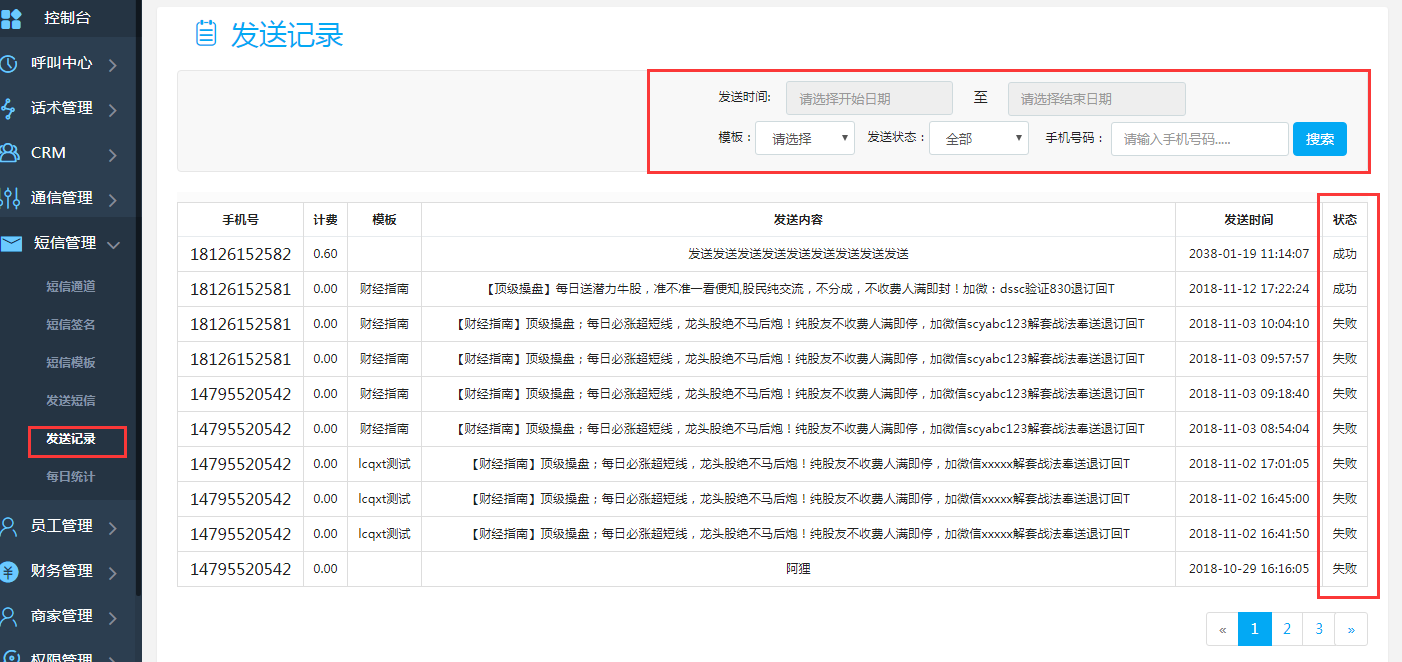
Task: Click the 员工管理 person icon
Action: 9,526
